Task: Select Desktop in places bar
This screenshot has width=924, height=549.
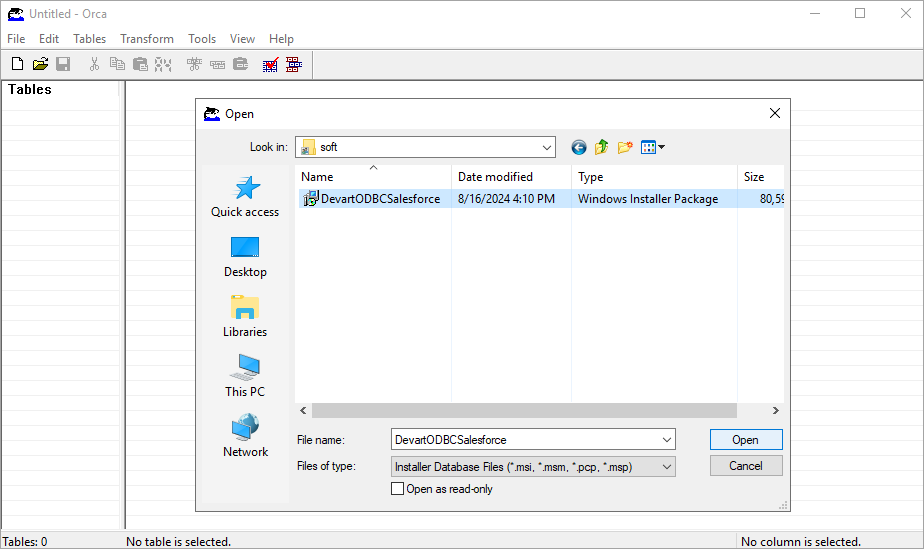Action: [245, 257]
